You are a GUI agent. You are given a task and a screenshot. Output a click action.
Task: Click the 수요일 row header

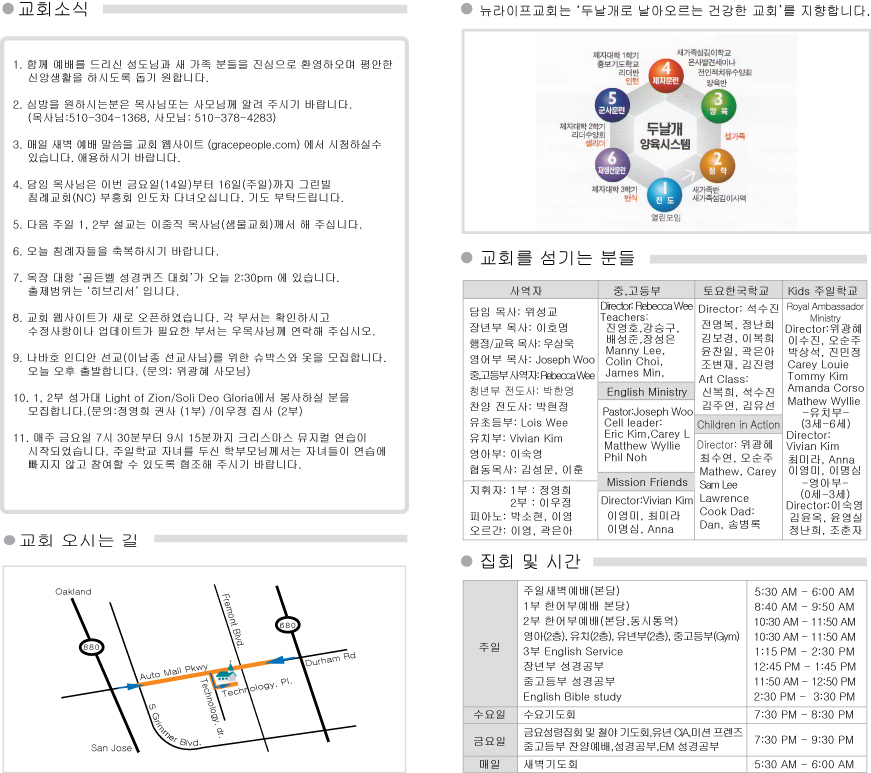(x=489, y=715)
